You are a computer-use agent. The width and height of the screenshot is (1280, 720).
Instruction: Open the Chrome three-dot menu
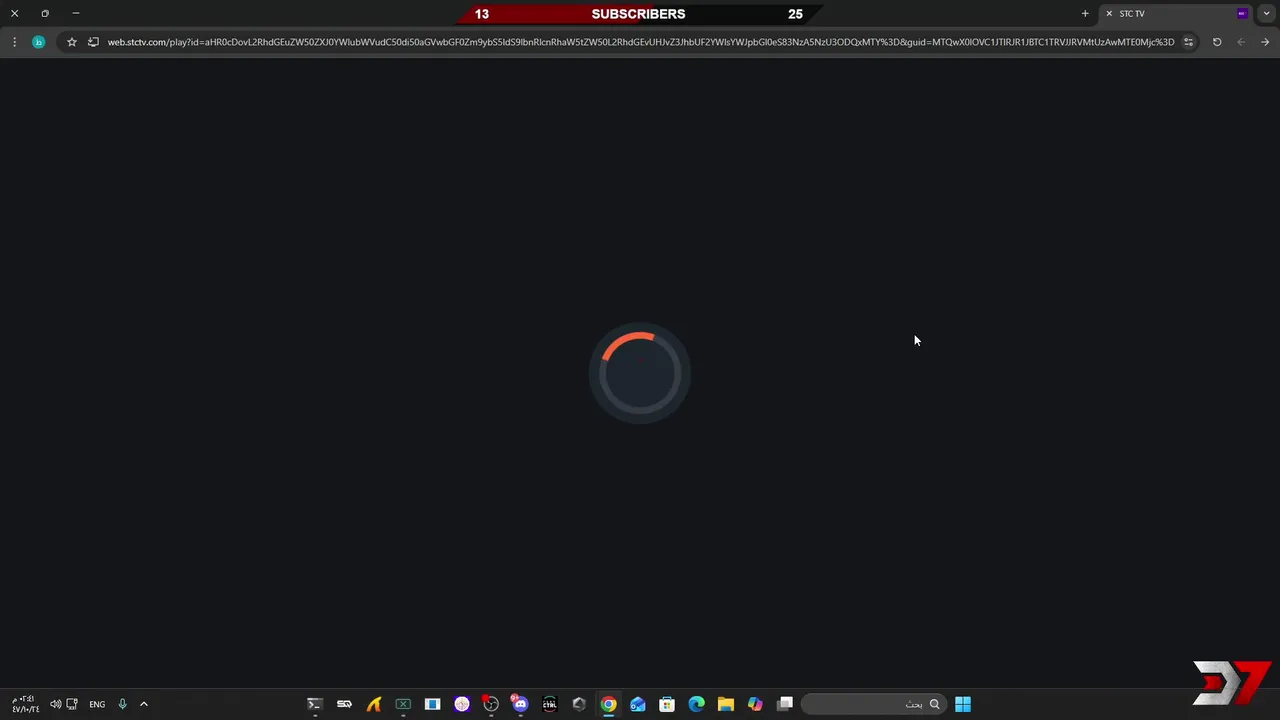14,42
